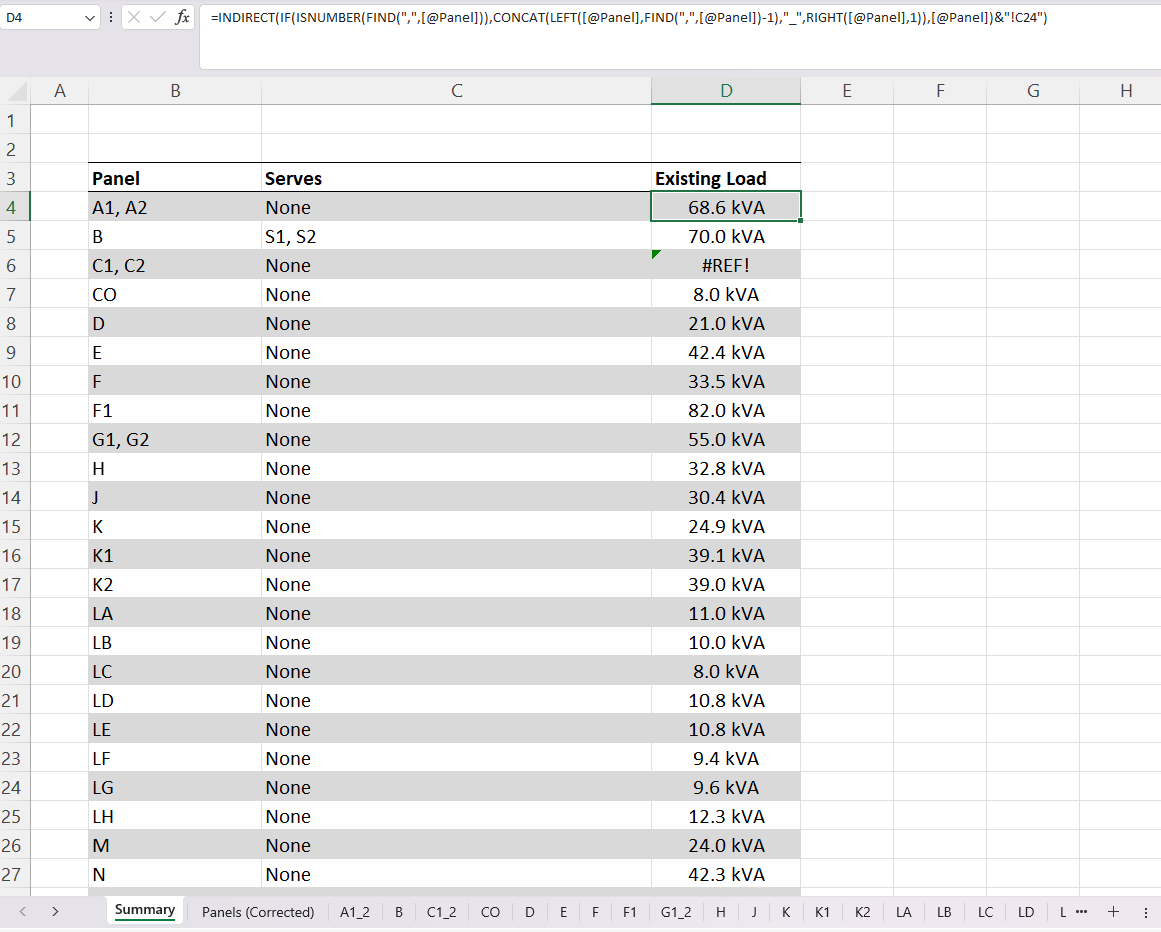The height and width of the screenshot is (932, 1161).
Task: Switch to the A1_2 sheet tab
Action: [355, 911]
